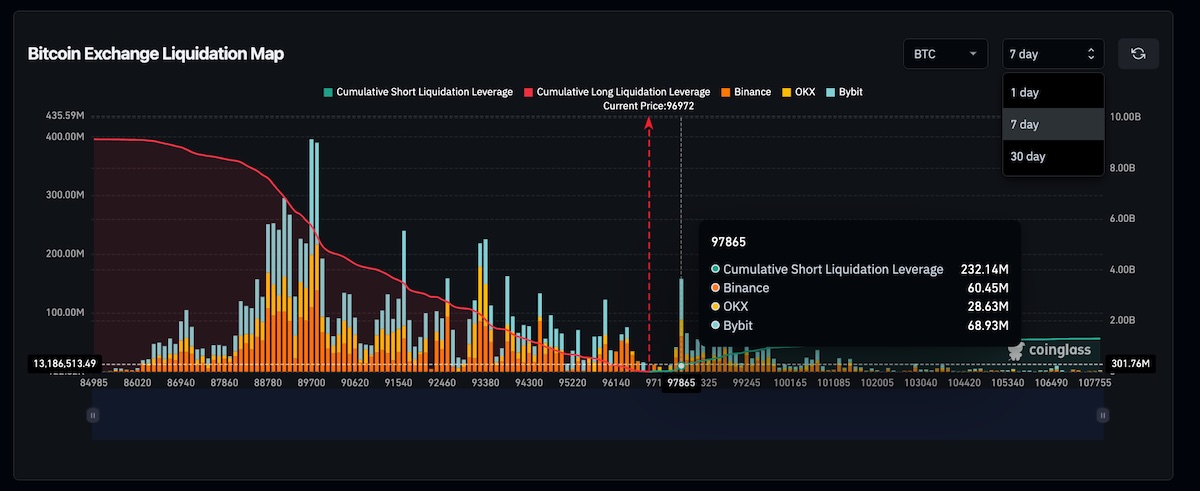The height and width of the screenshot is (491, 1200).
Task: Choose 7 day in the dropdown list
Action: tap(1025, 125)
